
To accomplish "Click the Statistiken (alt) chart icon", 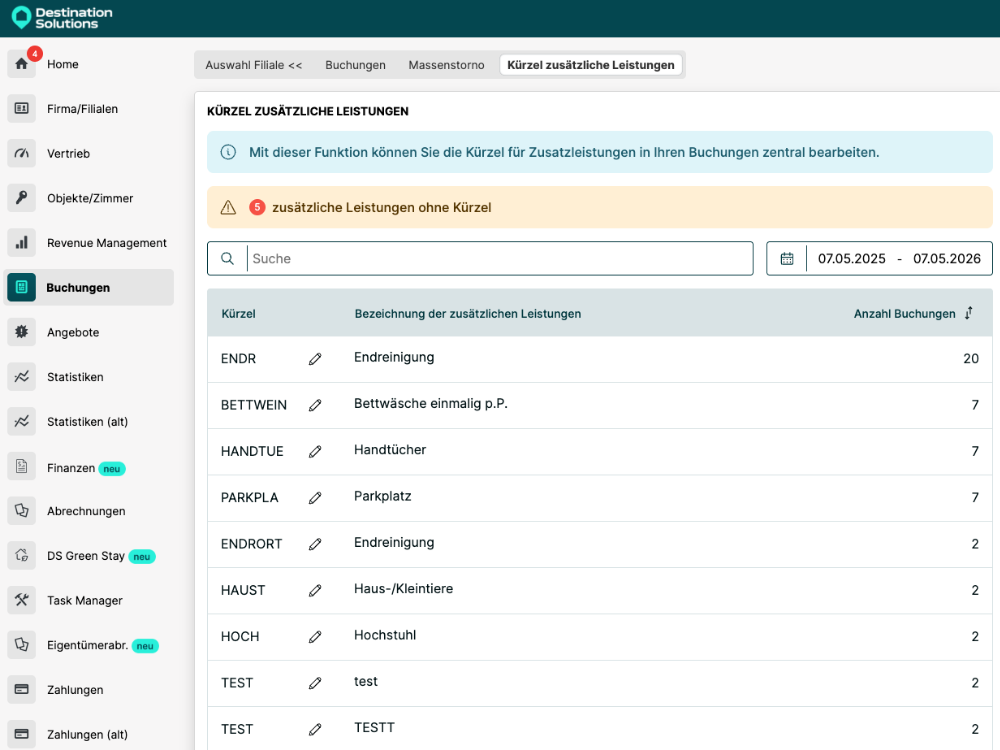I will point(22,421).
